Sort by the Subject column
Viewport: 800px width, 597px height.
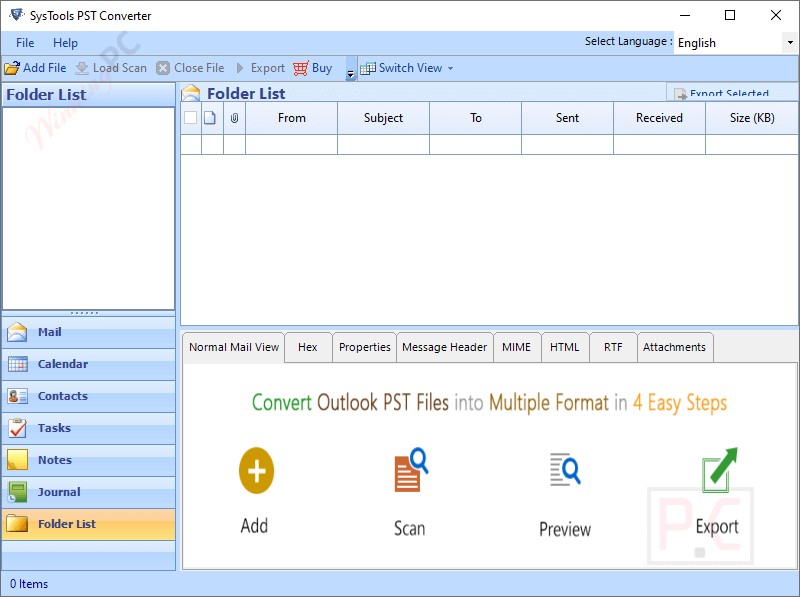pos(383,118)
